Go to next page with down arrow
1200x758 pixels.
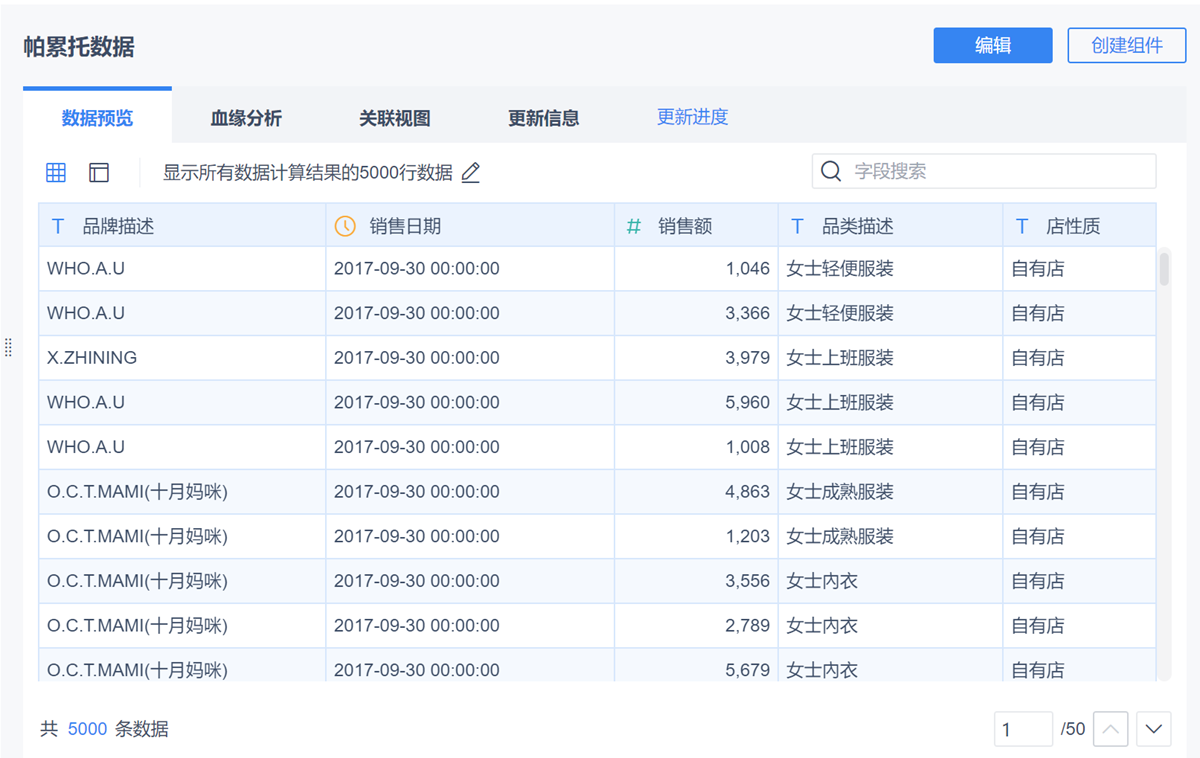(x=1153, y=729)
